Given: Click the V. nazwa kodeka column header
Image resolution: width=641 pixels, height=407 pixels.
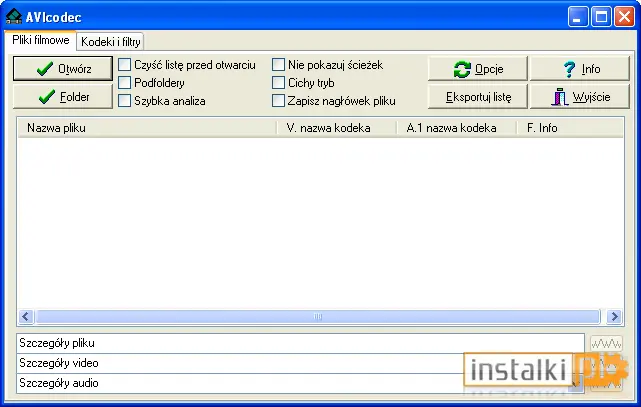Looking at the screenshot, I should 336,128.
